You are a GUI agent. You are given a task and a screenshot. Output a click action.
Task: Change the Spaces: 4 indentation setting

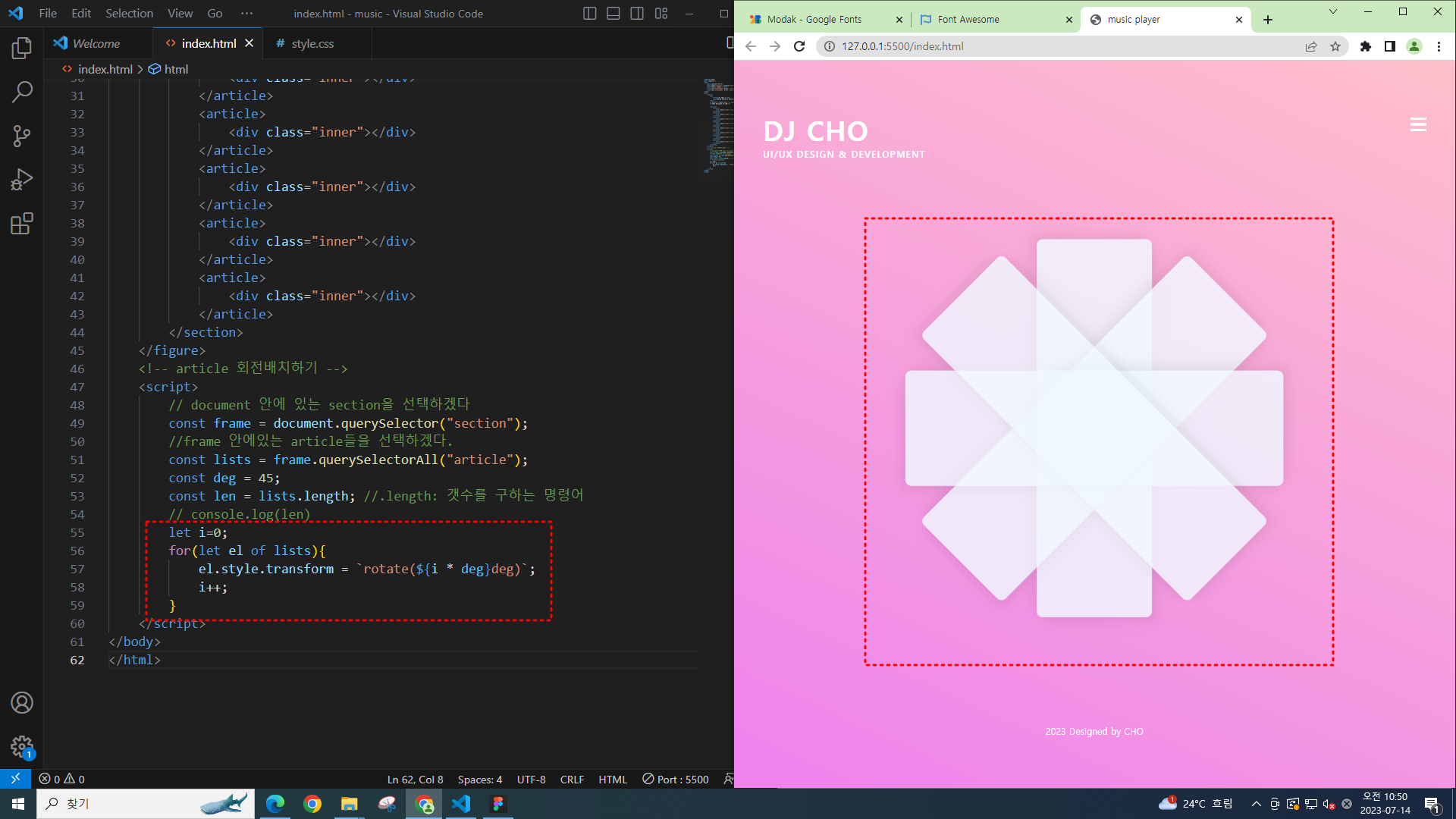[x=479, y=780]
